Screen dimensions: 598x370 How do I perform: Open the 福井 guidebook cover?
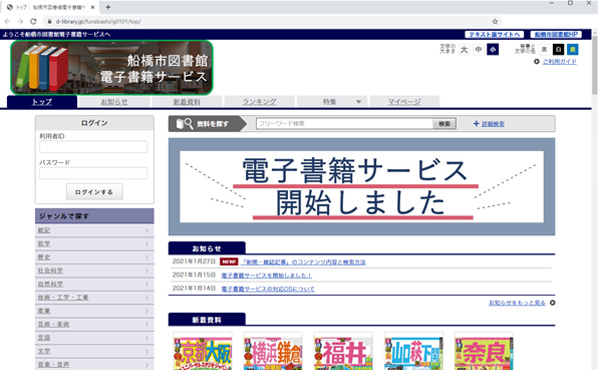tap(343, 351)
